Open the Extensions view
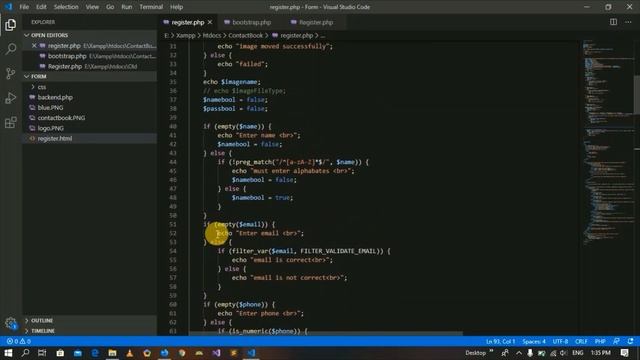This screenshot has height=360, width=640. (11, 122)
